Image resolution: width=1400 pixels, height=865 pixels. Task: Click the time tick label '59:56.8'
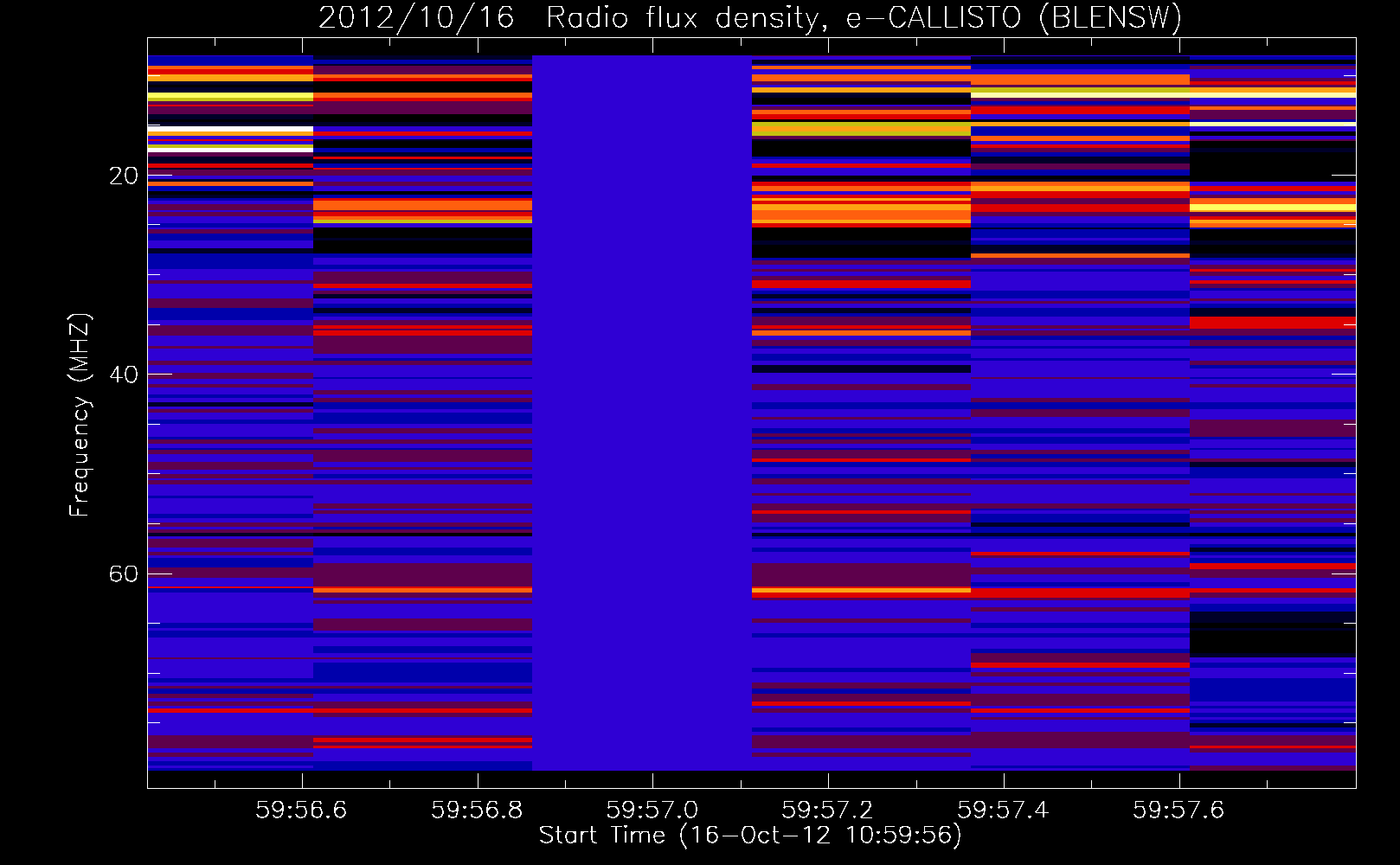(477, 810)
